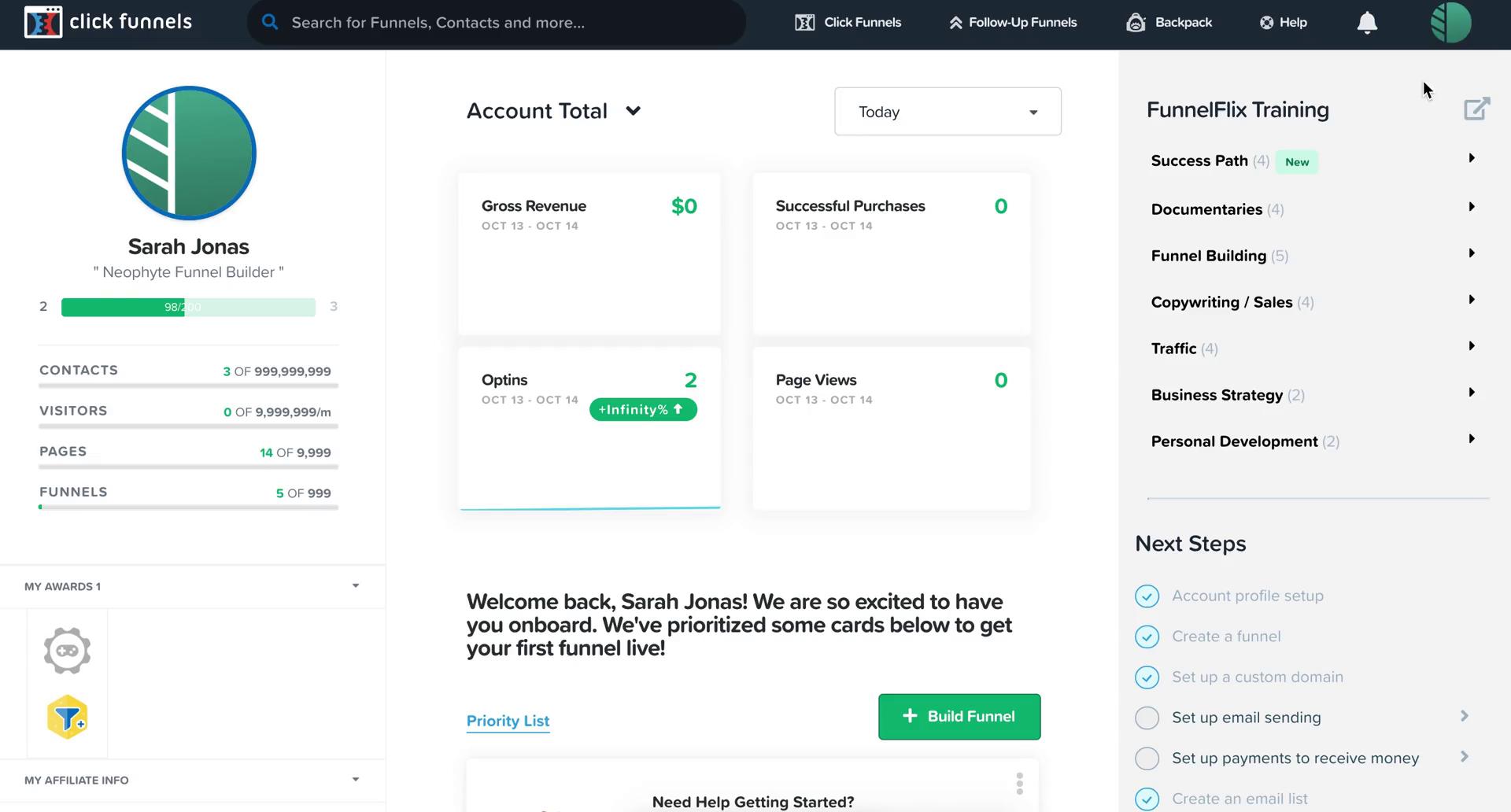This screenshot has height=812, width=1511.
Task: Open the user avatar menu in top bar
Action: (x=1451, y=22)
